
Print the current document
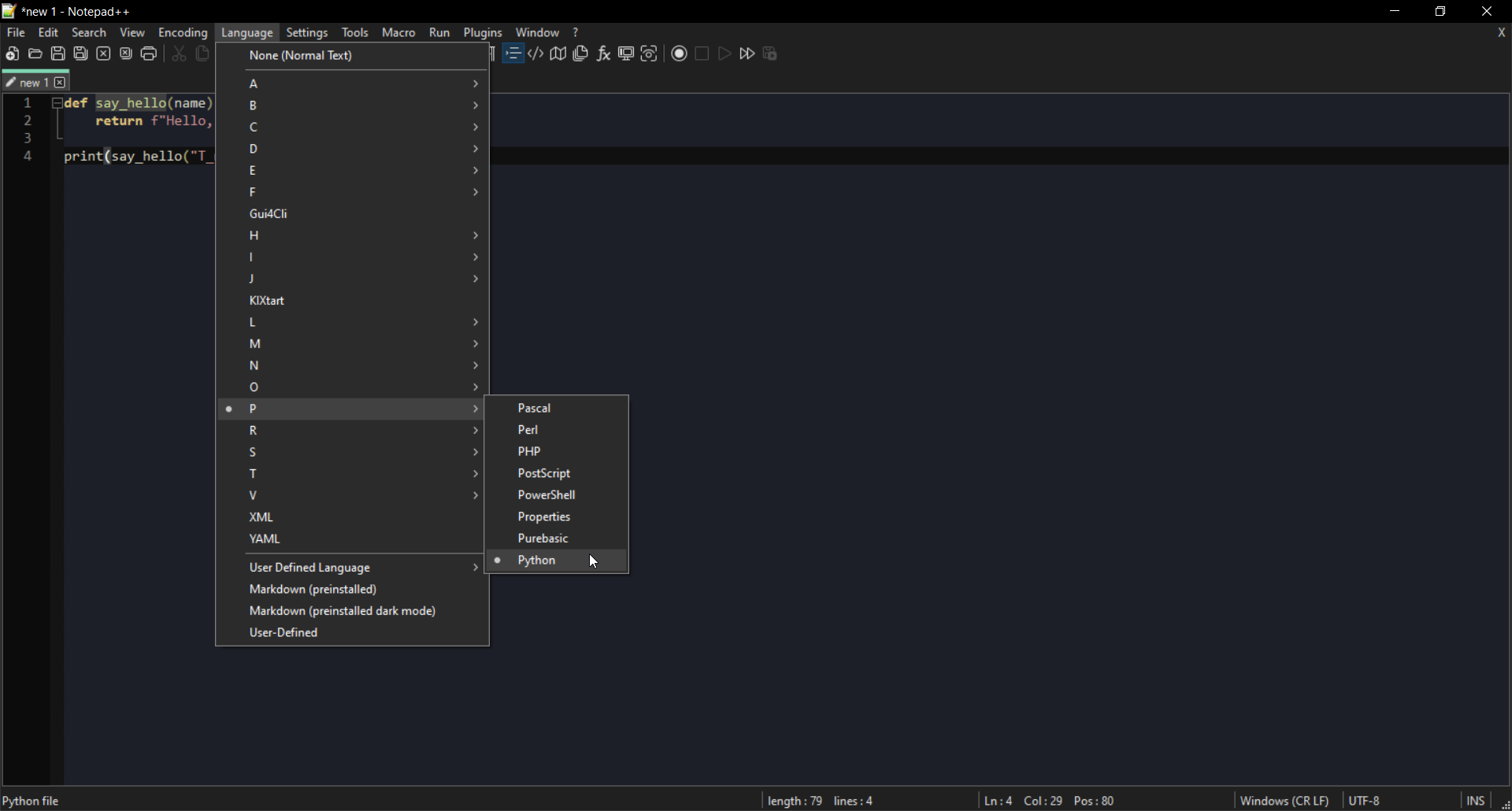point(148,53)
